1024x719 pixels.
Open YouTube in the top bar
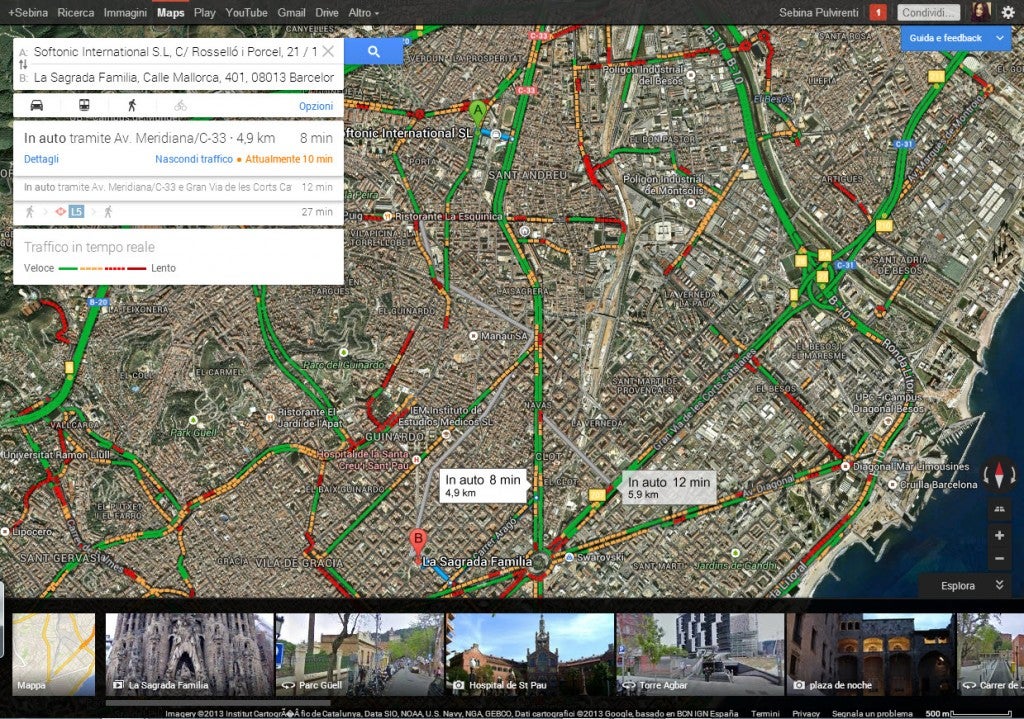pos(246,12)
